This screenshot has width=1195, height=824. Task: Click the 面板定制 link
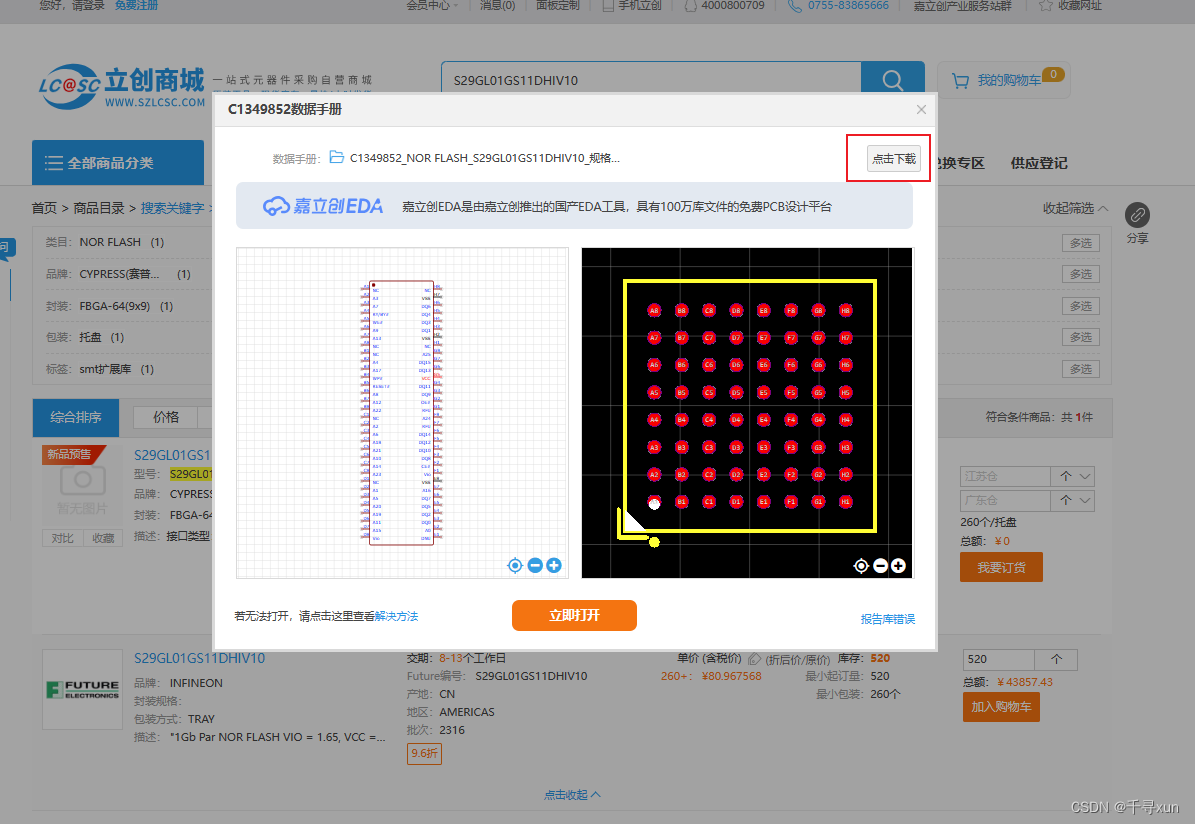click(x=558, y=5)
